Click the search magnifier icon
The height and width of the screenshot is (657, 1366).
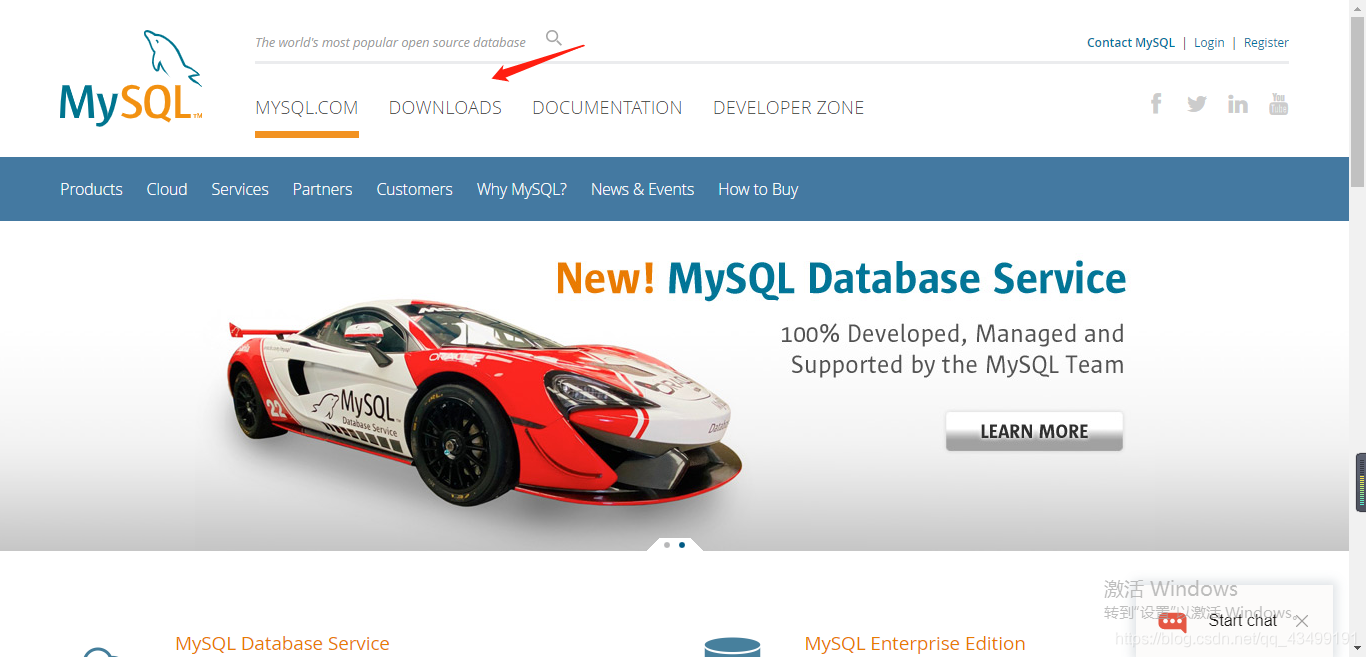(554, 39)
